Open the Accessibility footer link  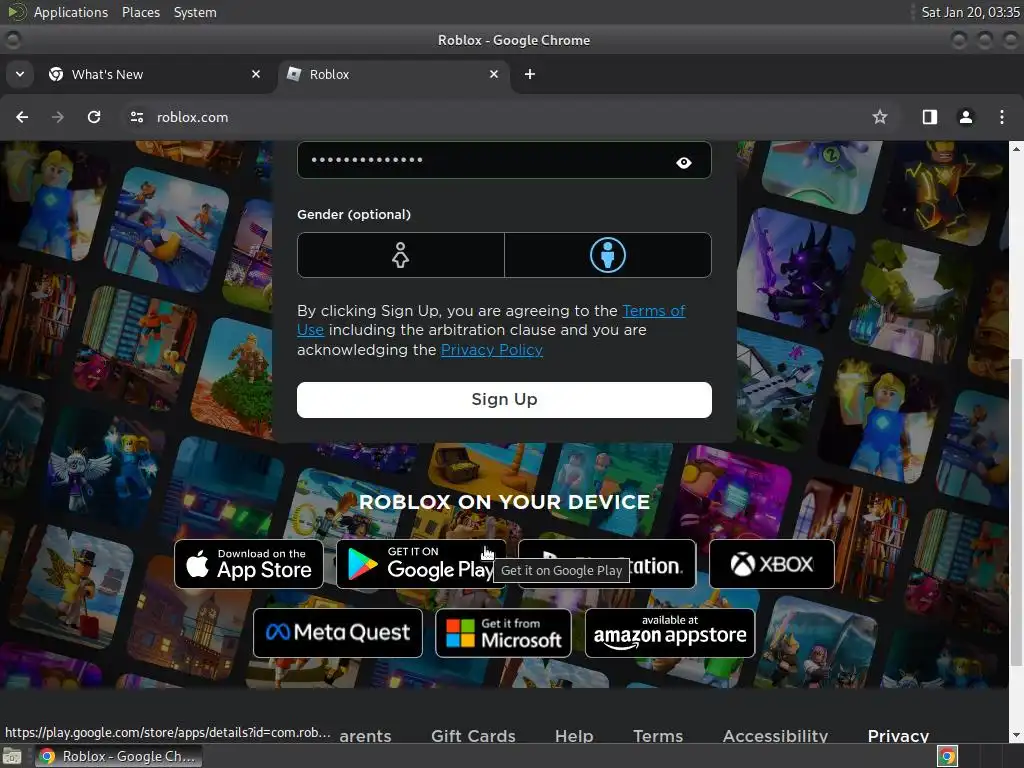click(775, 736)
